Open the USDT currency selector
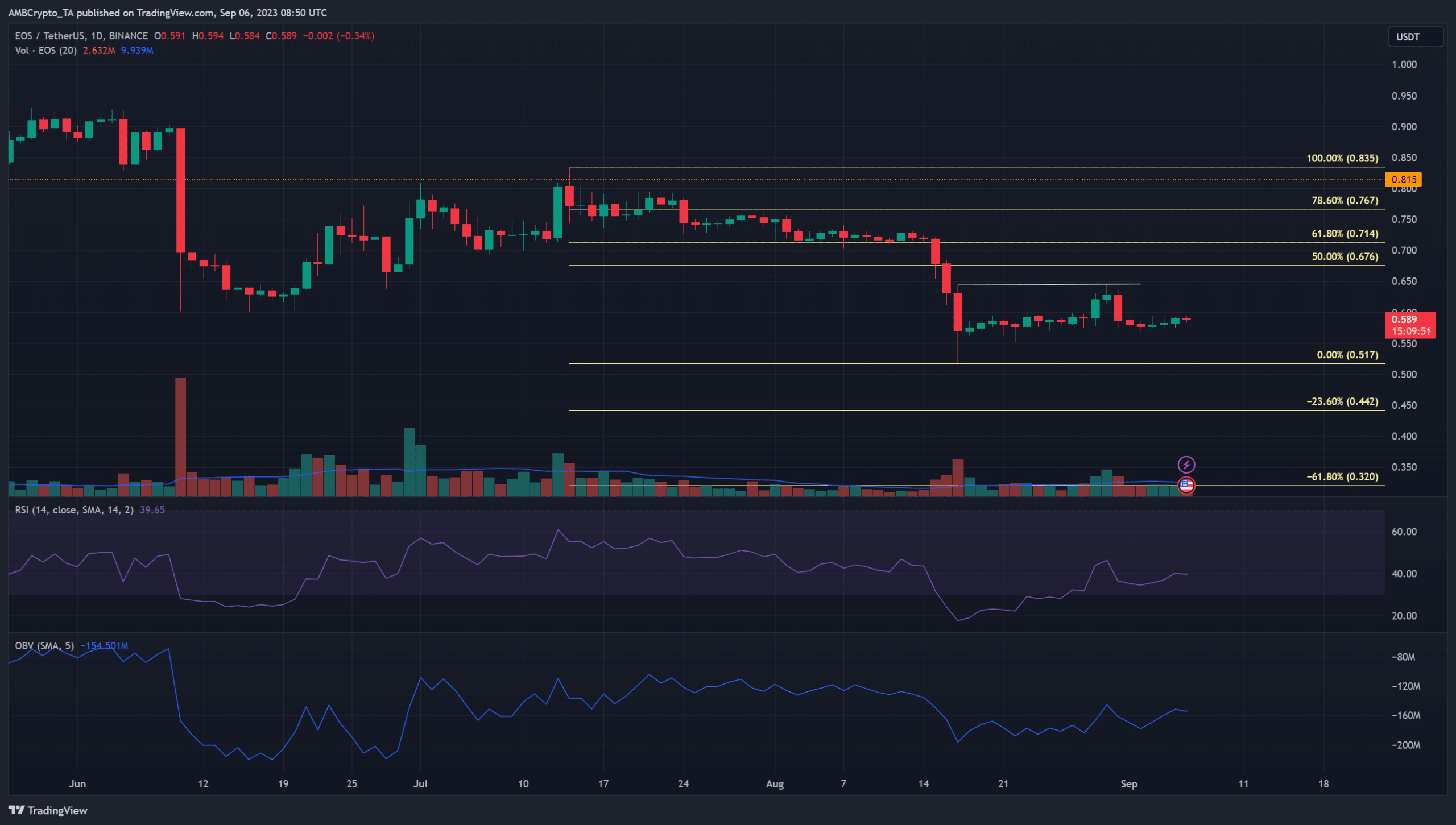 pos(1416,37)
